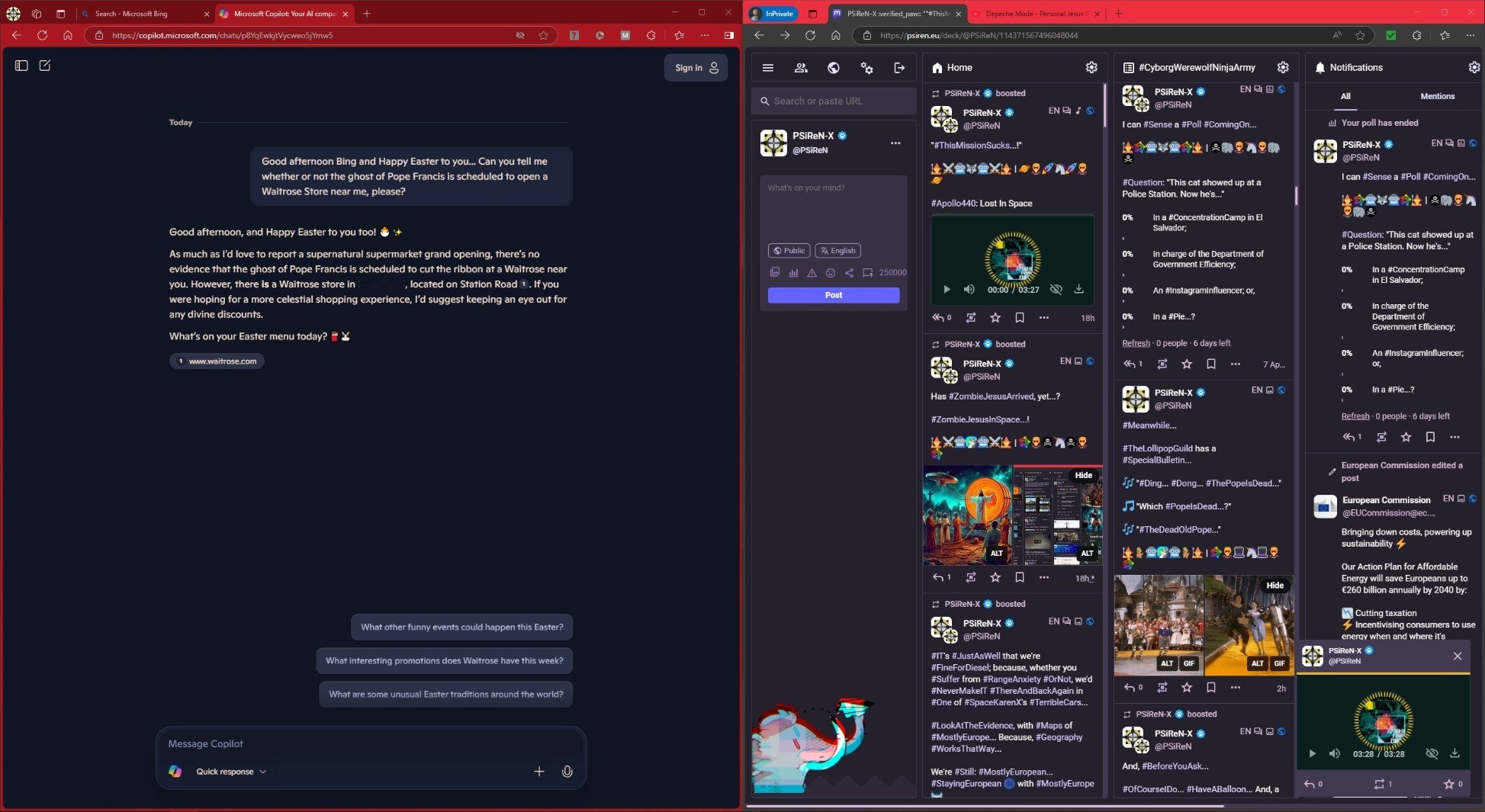Refresh the poll in Notifications column

(x=1355, y=416)
